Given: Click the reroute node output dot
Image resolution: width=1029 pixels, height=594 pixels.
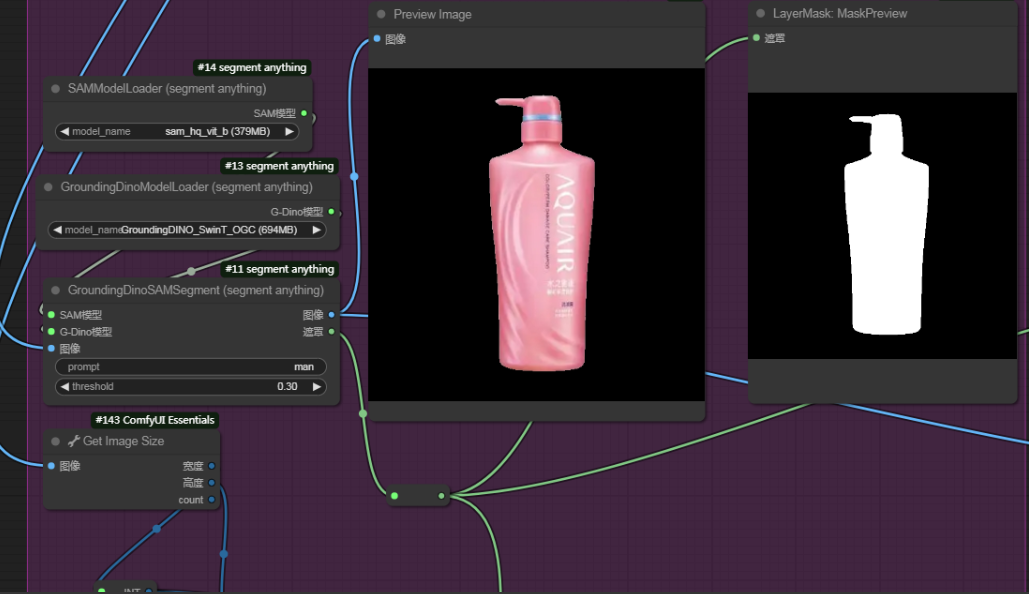Looking at the screenshot, I should coord(441,496).
